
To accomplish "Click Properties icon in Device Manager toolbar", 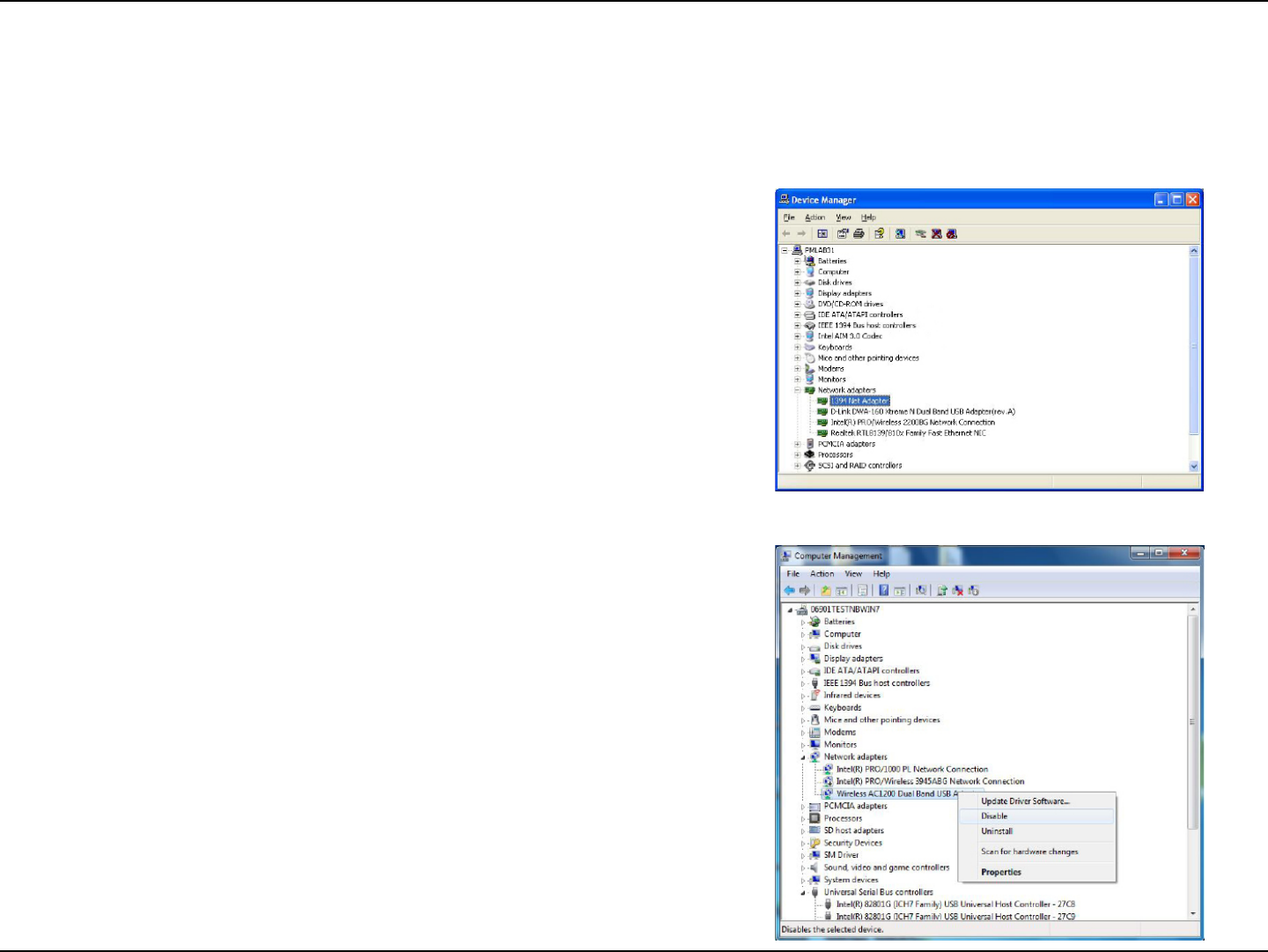I will click(x=843, y=234).
